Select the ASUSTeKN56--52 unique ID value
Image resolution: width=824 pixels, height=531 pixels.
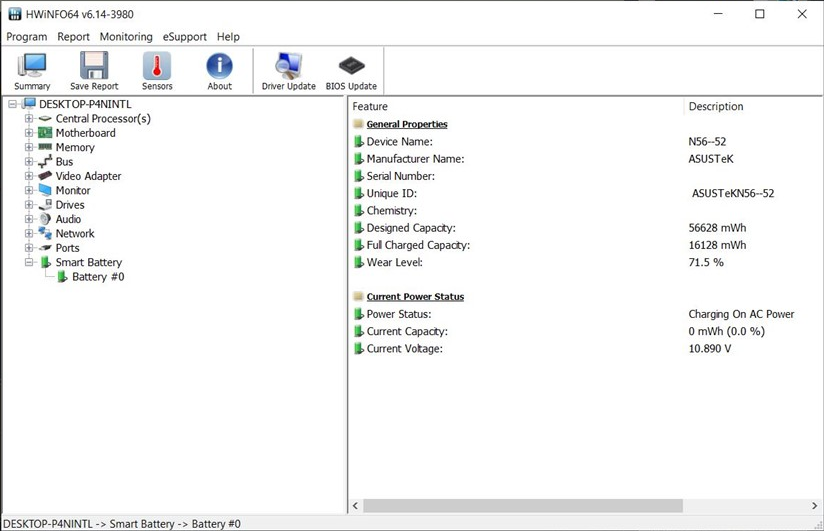point(733,193)
